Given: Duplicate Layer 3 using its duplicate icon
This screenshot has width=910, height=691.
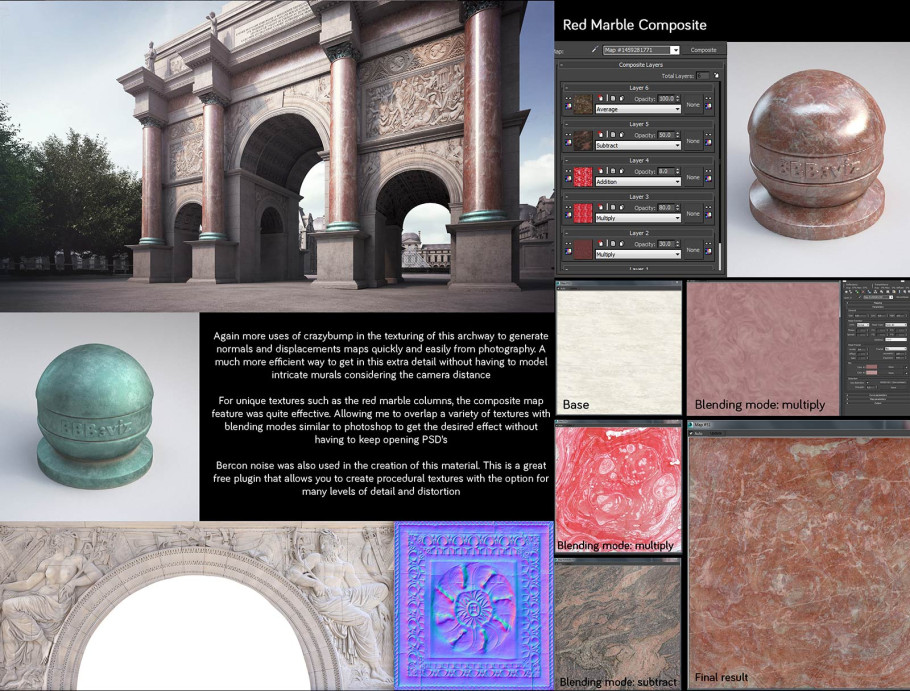Looking at the screenshot, I should [x=622, y=207].
